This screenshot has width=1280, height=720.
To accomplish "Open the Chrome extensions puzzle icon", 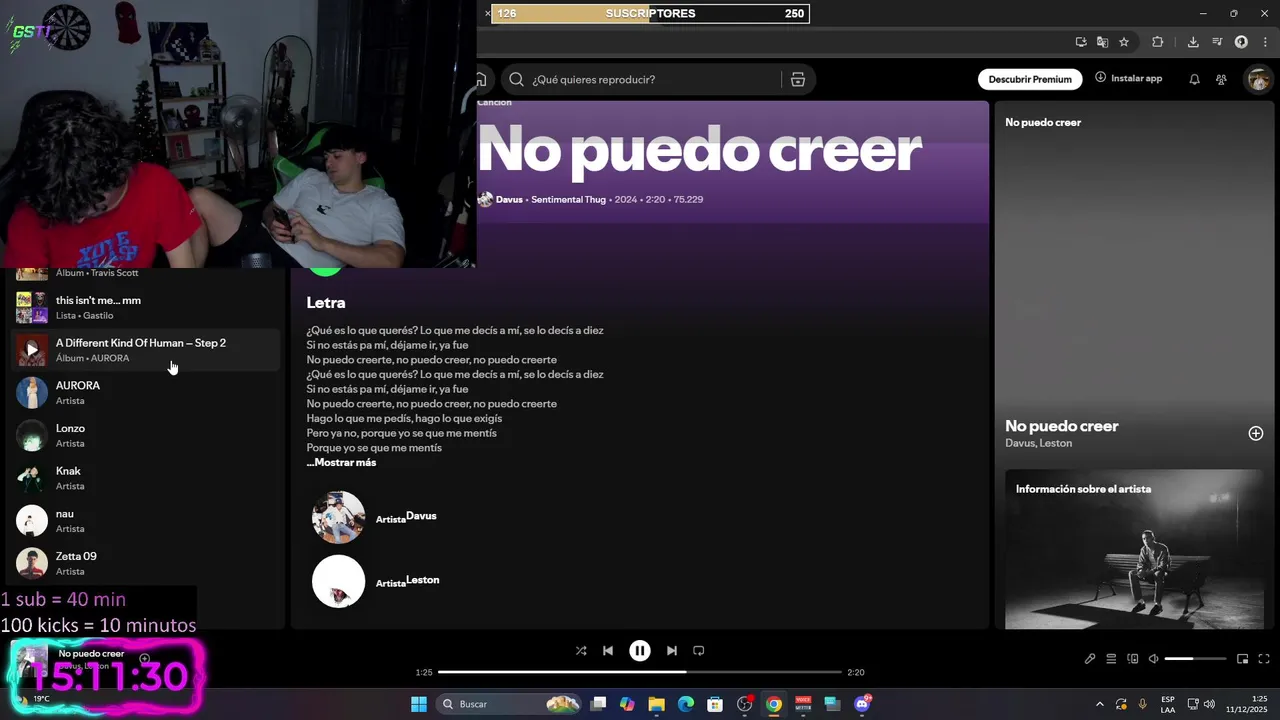I will click(1158, 42).
